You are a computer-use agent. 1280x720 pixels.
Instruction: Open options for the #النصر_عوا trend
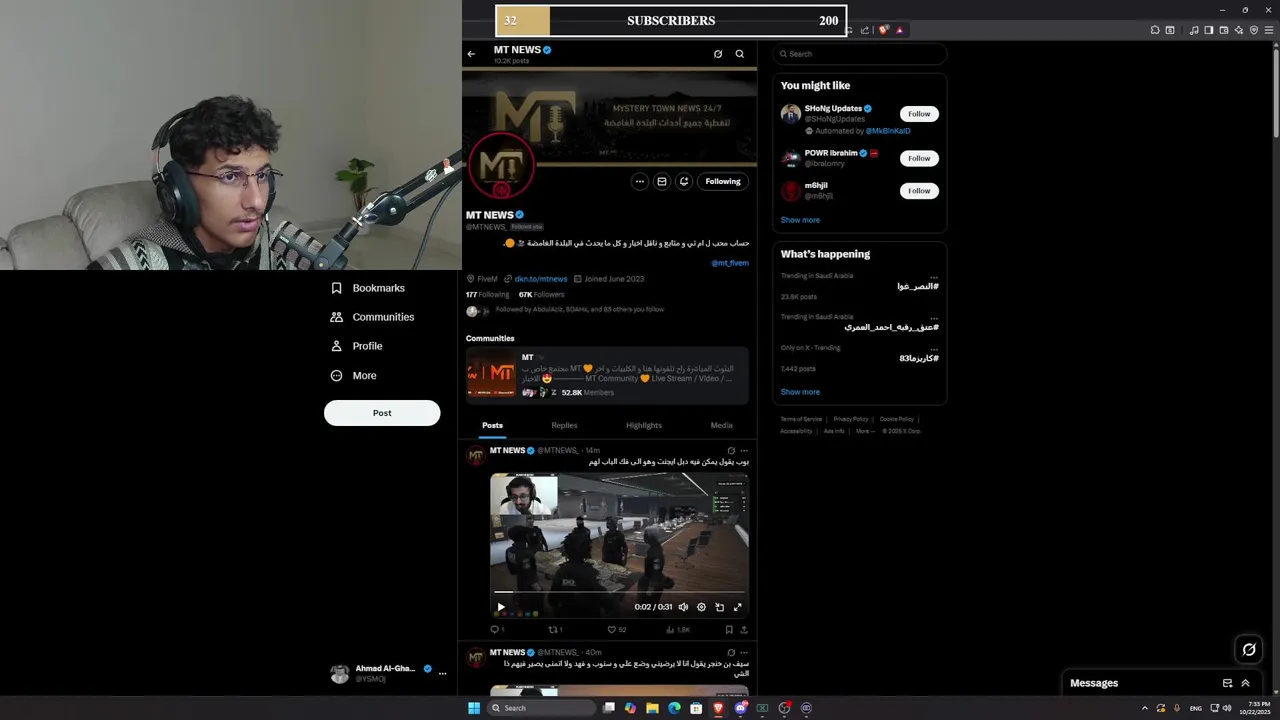click(x=934, y=277)
